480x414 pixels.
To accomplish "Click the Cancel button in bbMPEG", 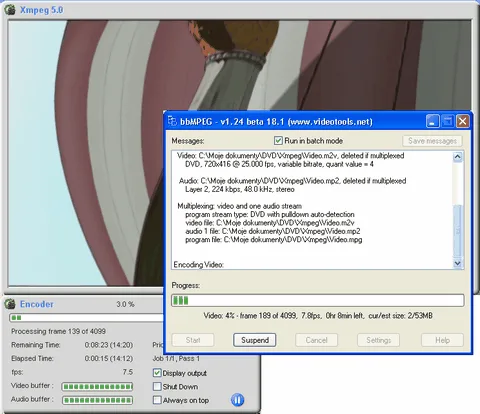I will coord(316,340).
